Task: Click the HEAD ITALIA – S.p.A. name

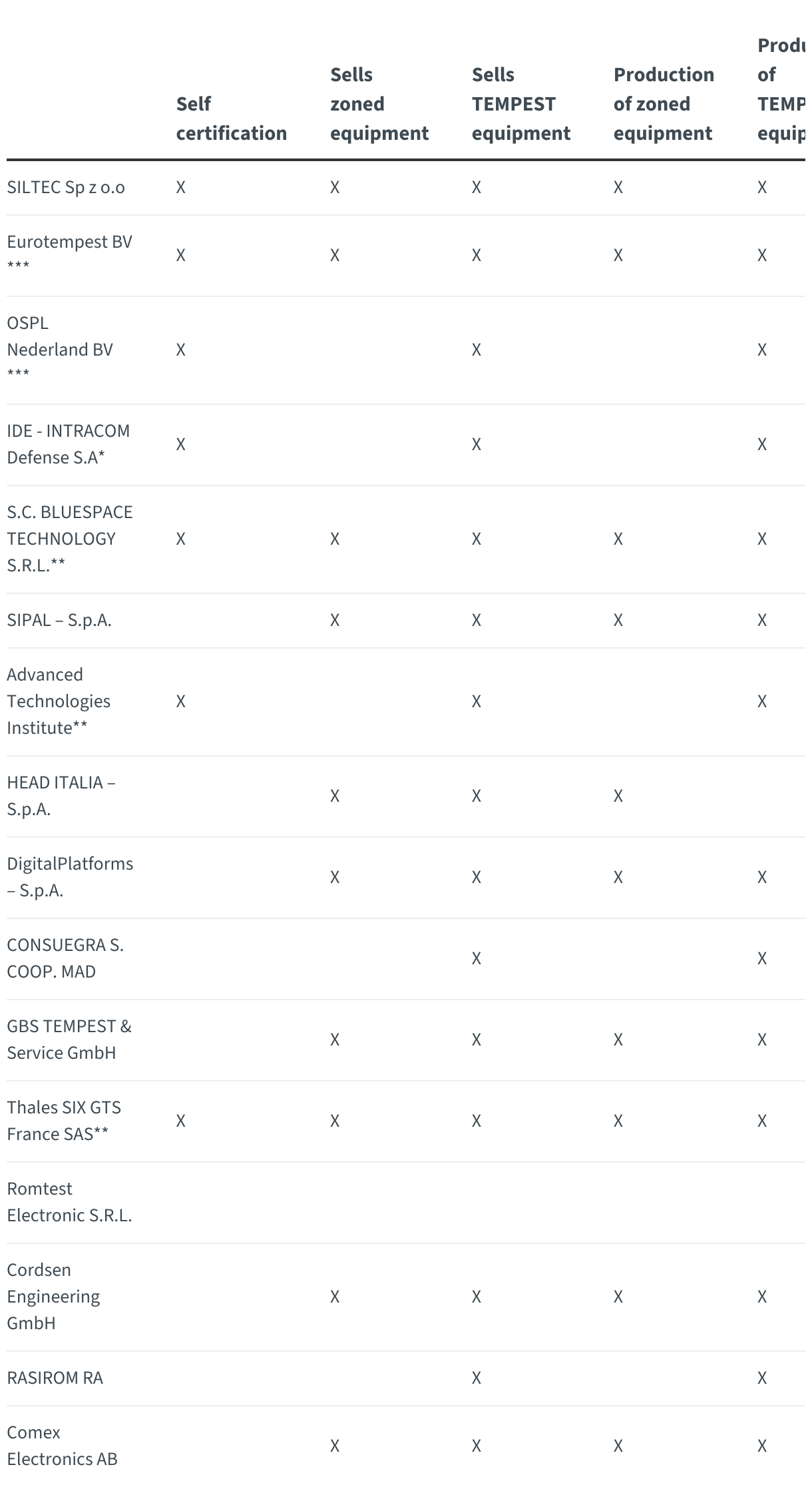Action: (x=61, y=796)
